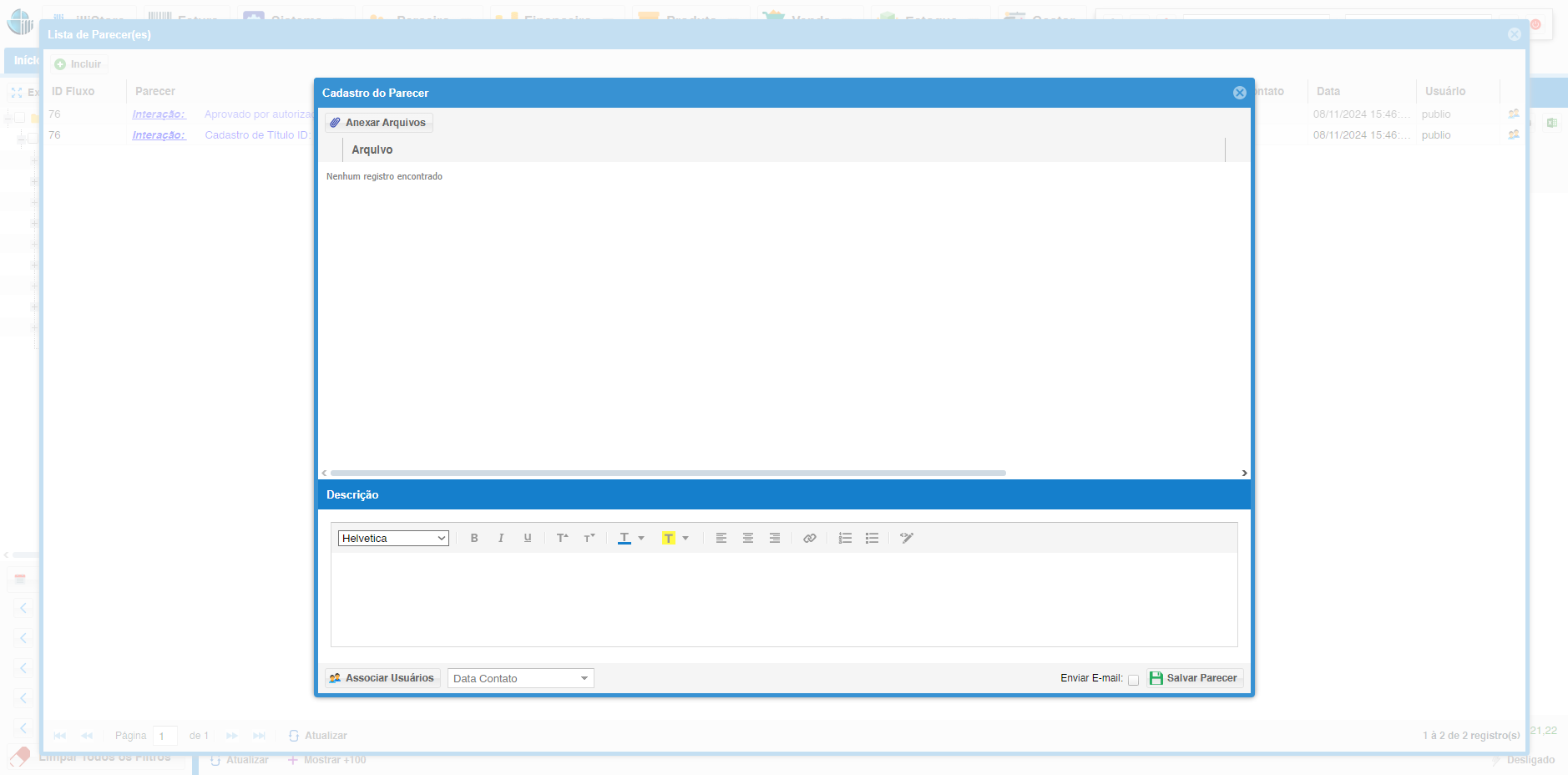
Task: Enable the Enviar E-mail checkbox
Action: point(1133,680)
